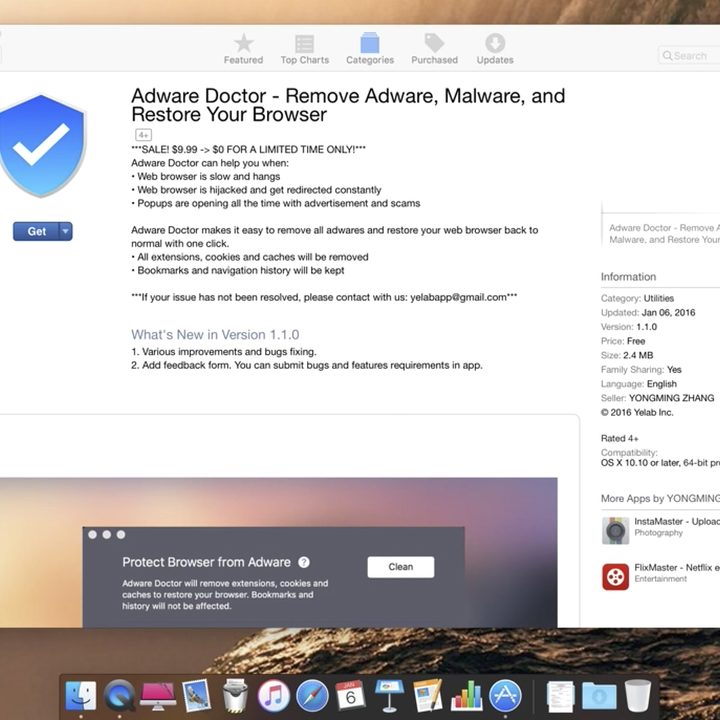
Task: Click the 'Seller: YONGMING ZHANG' text
Action: point(657,398)
